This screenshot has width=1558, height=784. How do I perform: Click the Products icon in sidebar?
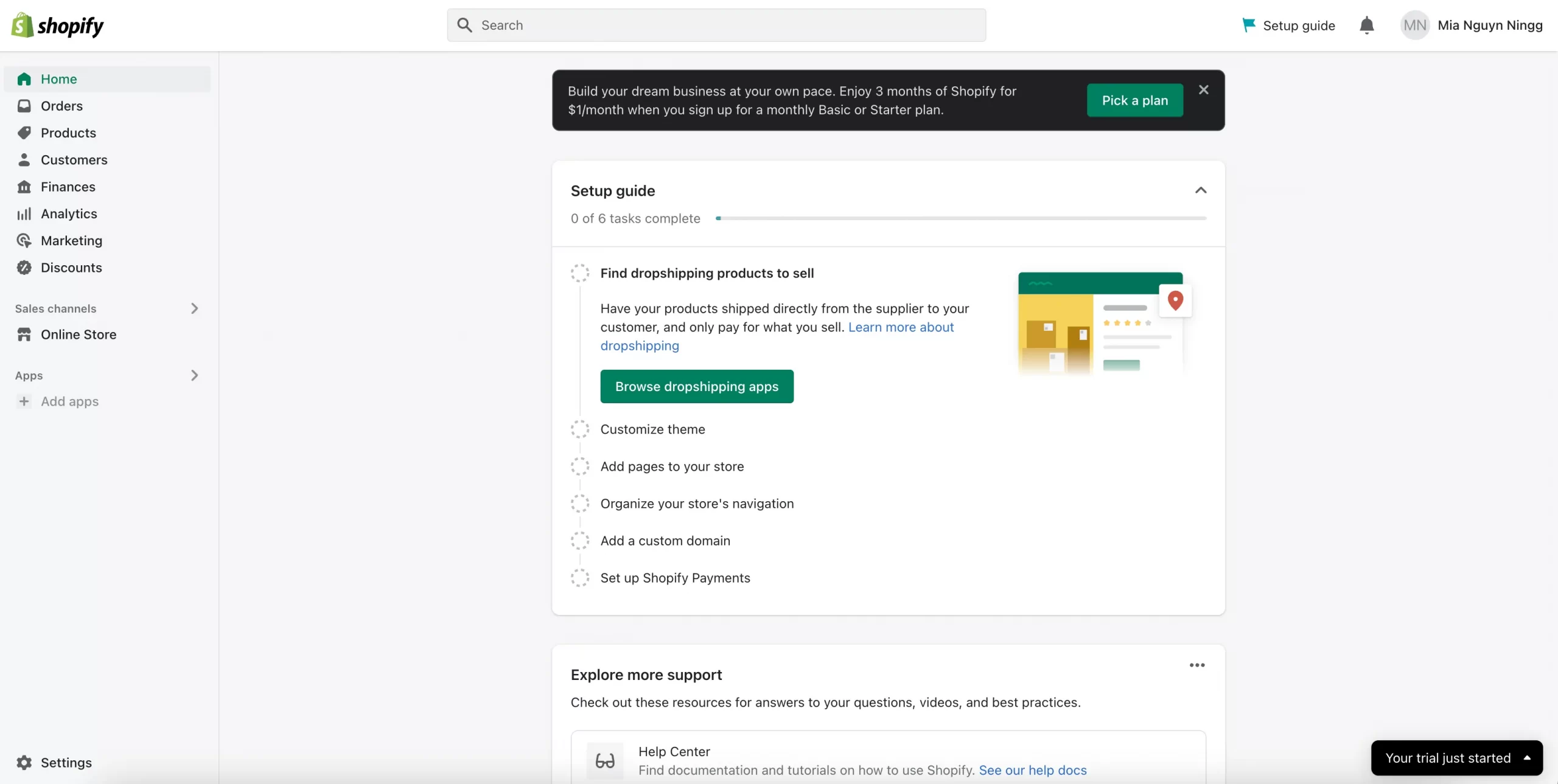click(24, 133)
